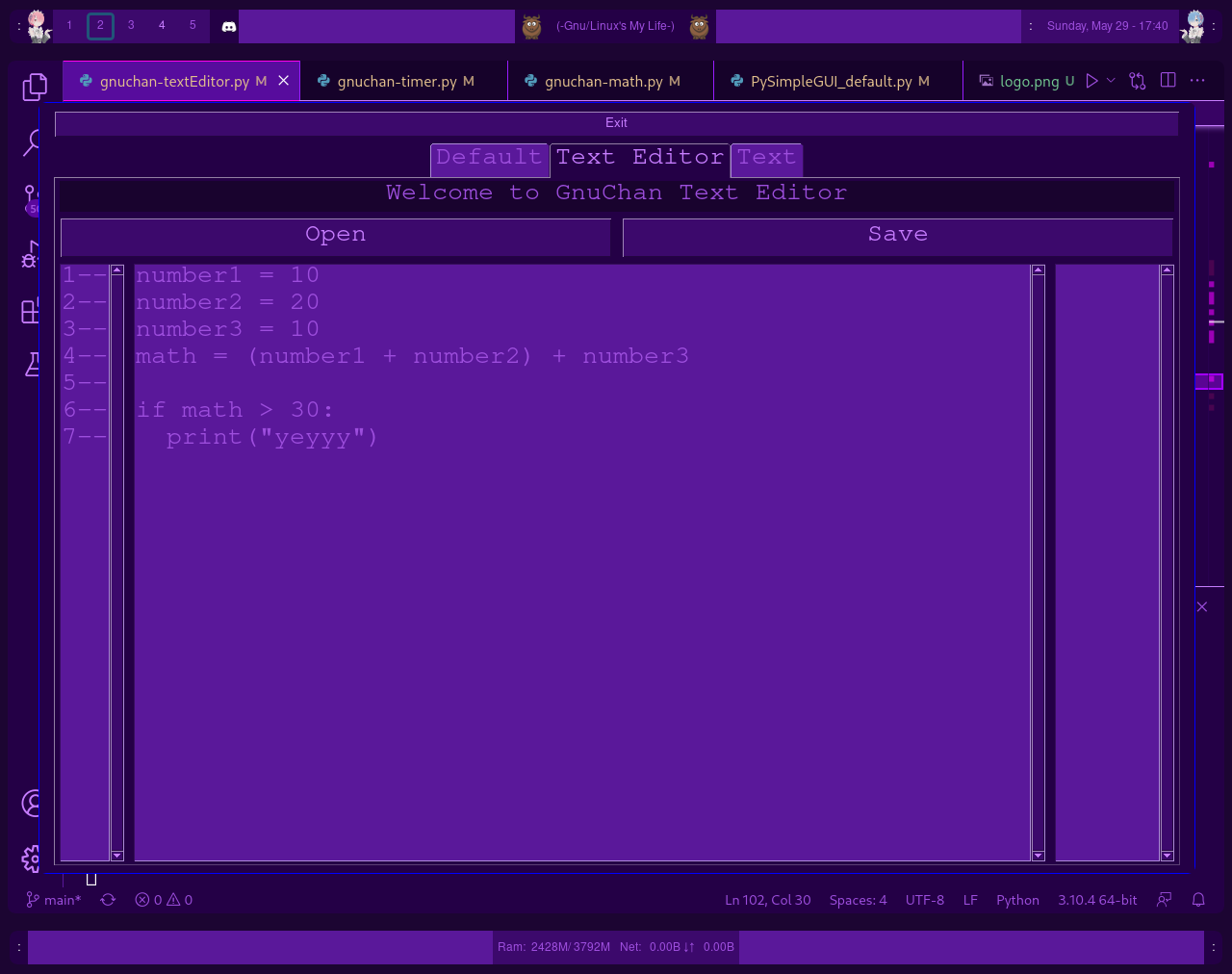
Task: Open the run options dropdown chevron
Action: tap(1110, 81)
